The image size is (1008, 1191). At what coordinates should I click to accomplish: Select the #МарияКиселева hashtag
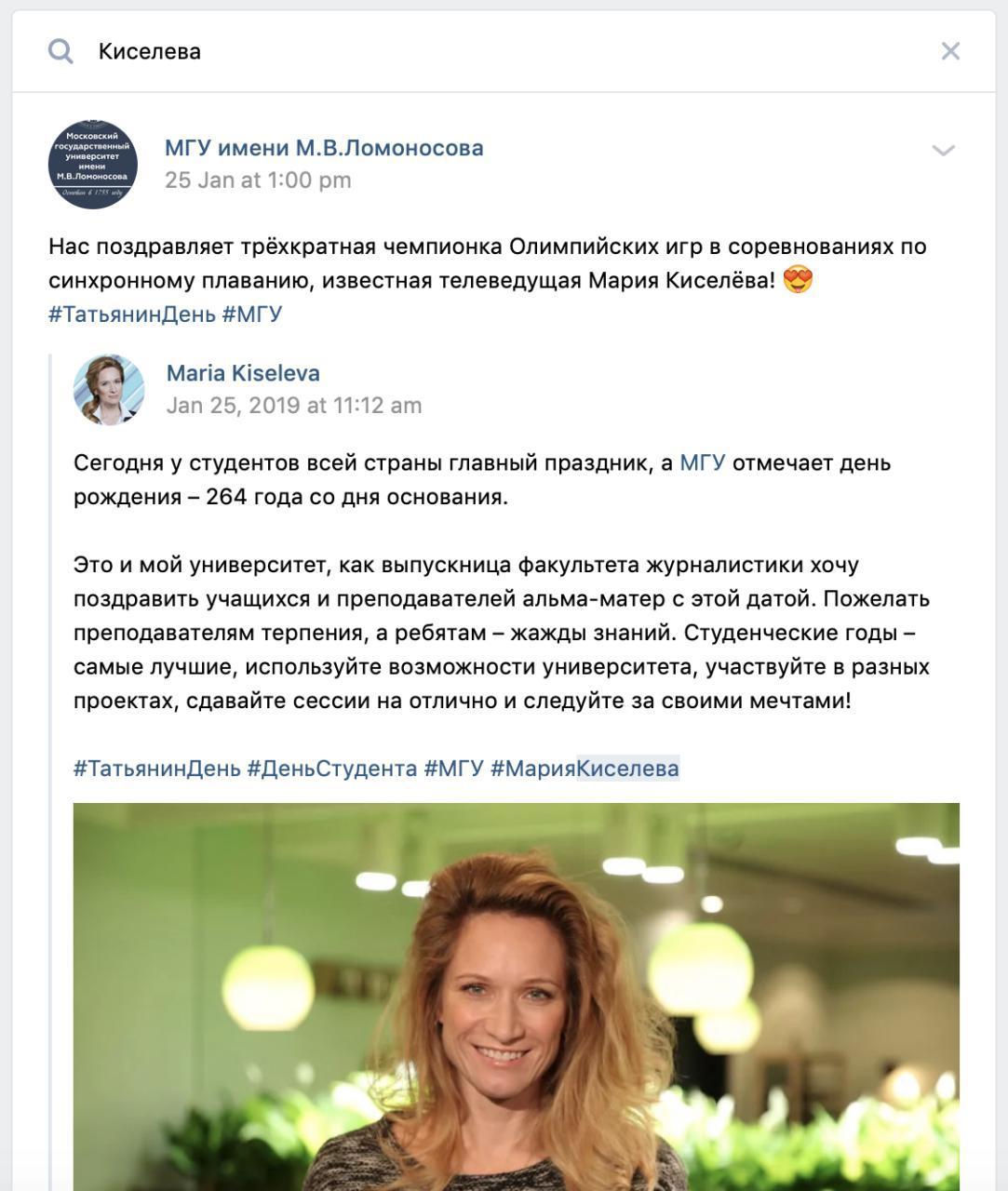pyautogui.click(x=585, y=769)
